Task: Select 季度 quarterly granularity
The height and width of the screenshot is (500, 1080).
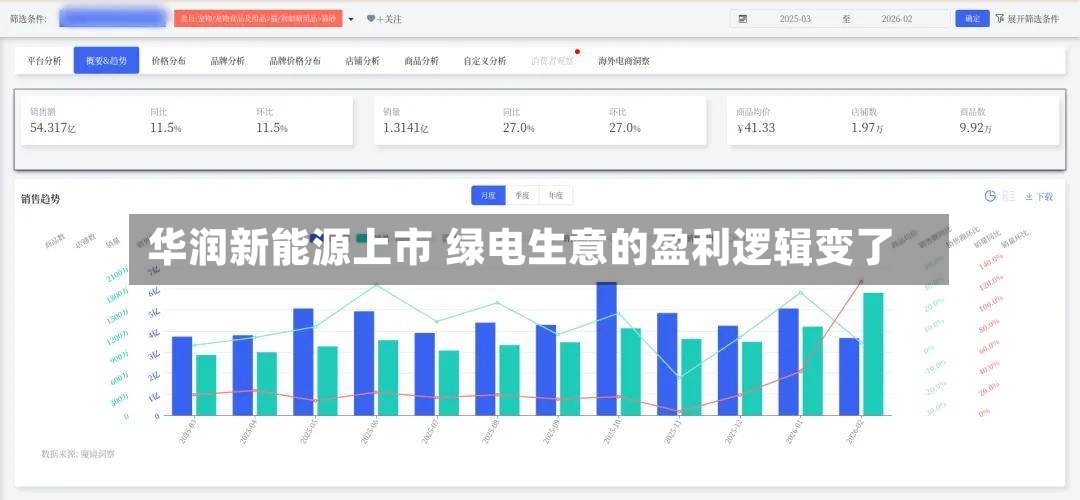Action: pyautogui.click(x=522, y=196)
